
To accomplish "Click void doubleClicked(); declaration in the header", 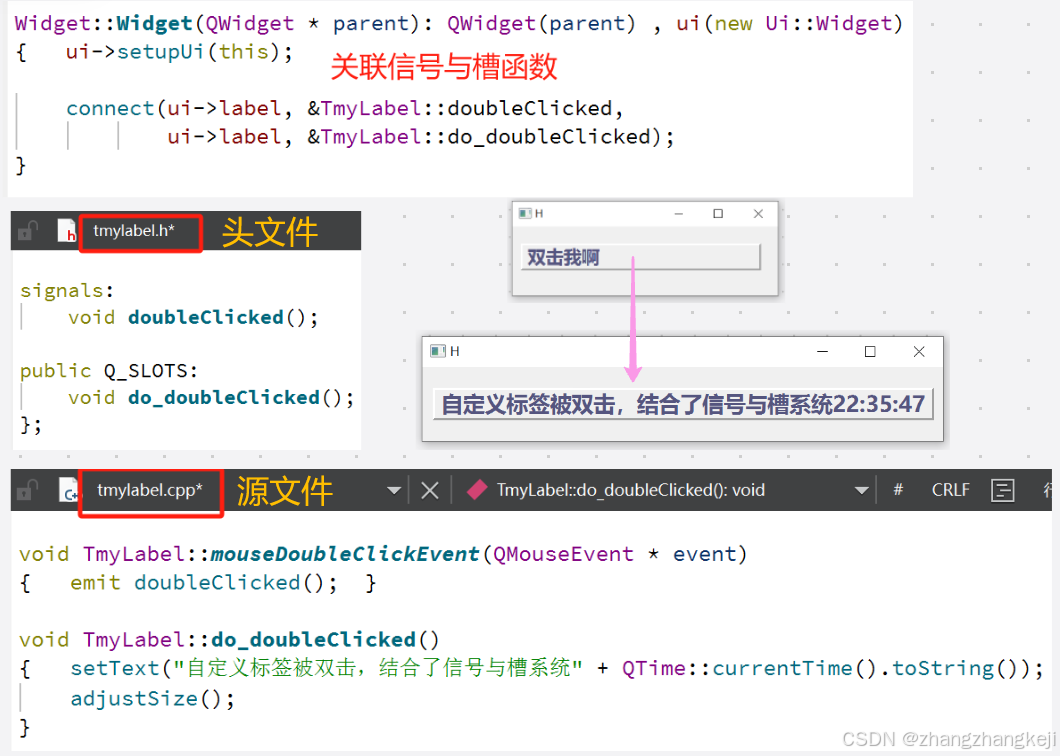I will point(193,318).
